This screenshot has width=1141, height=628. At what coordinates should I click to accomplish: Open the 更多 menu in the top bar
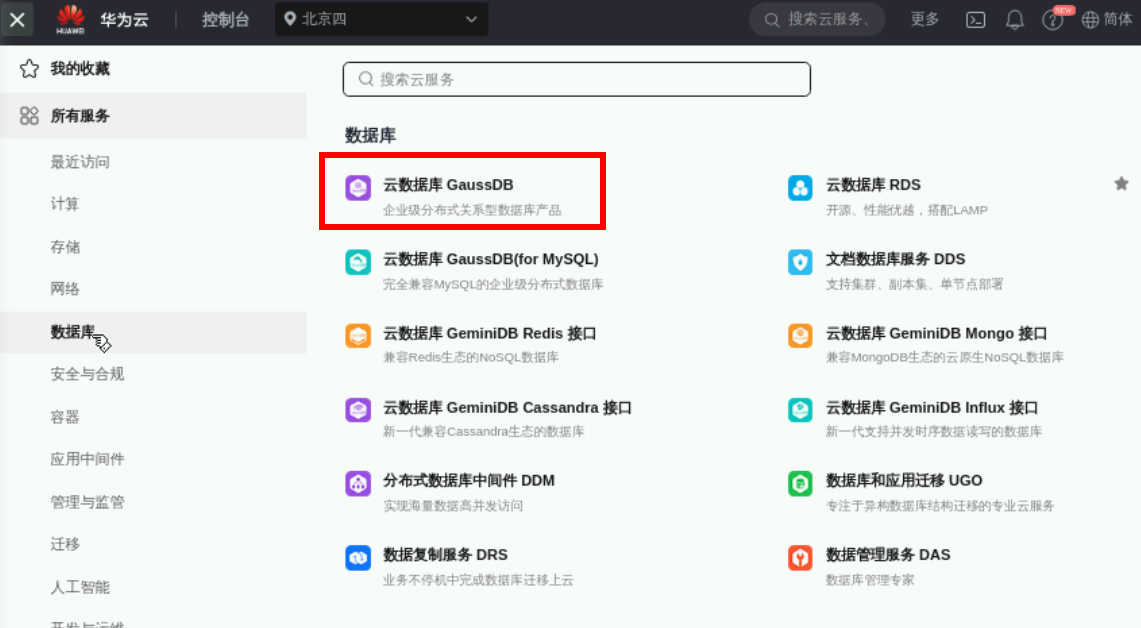[925, 20]
